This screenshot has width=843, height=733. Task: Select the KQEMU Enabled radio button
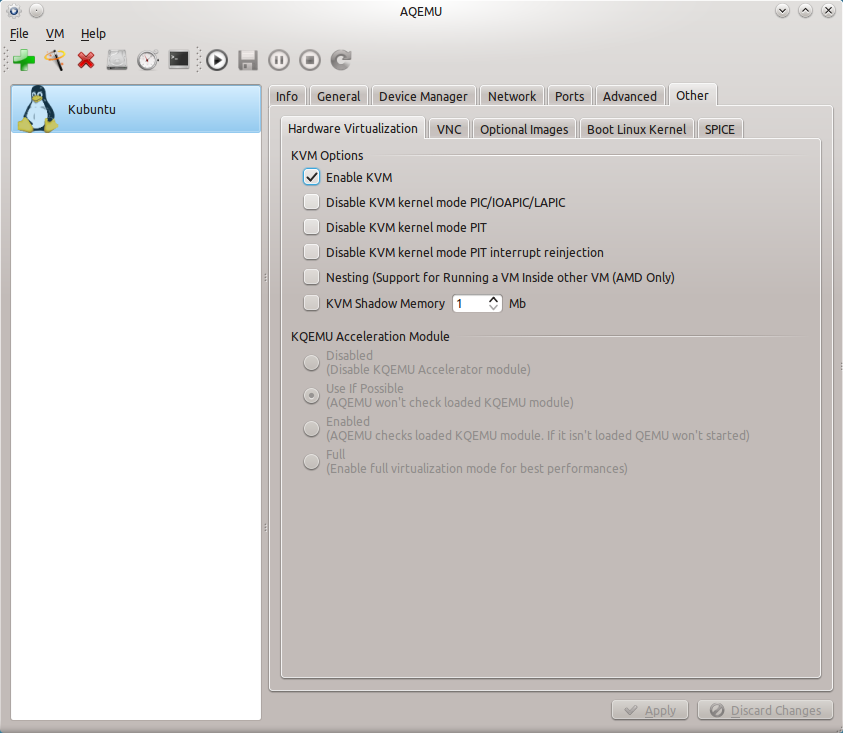point(311,429)
